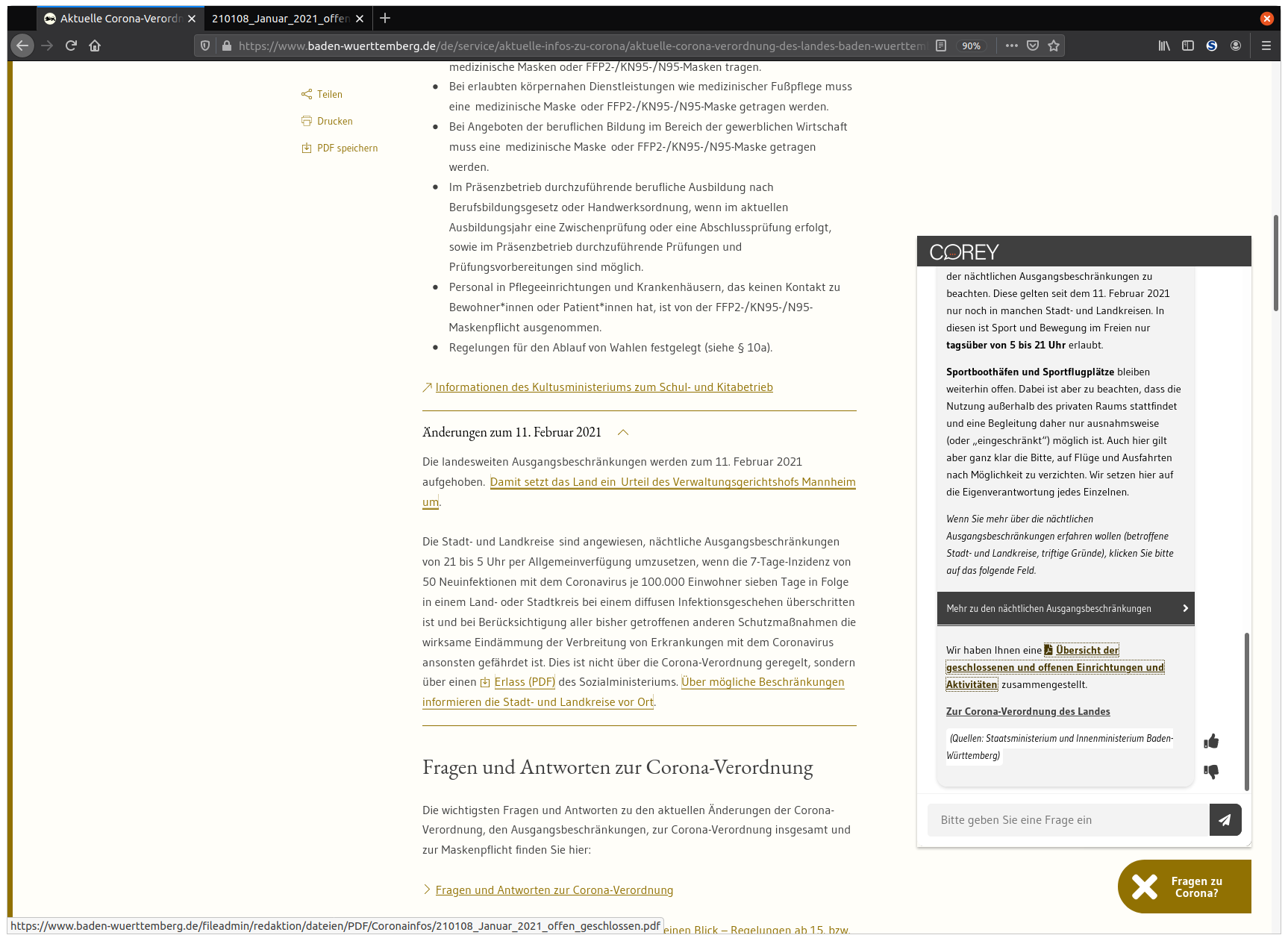Click Drucken to print the page
The height and width of the screenshot is (941, 1288).
tap(327, 121)
